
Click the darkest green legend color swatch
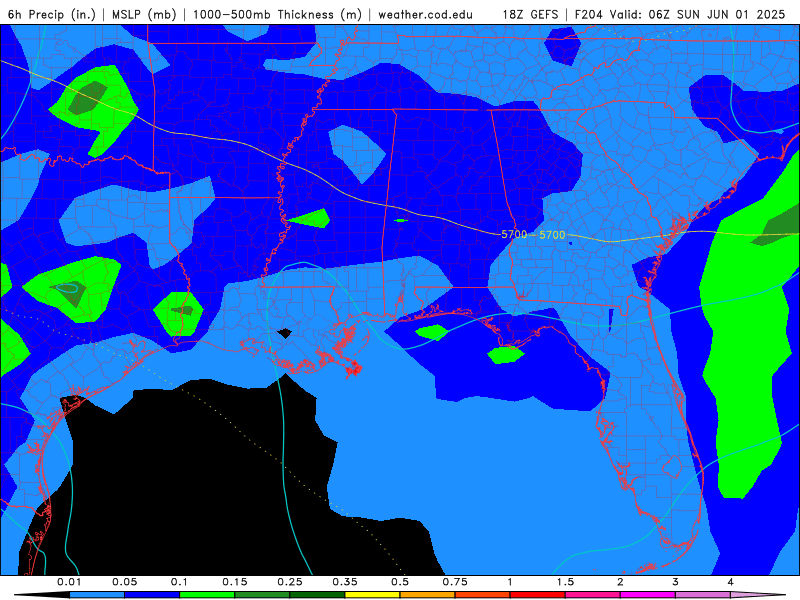(x=317, y=595)
